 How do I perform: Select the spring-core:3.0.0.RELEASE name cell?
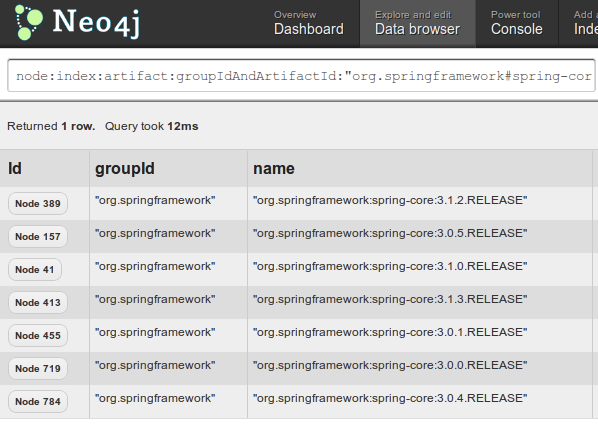coord(420,368)
